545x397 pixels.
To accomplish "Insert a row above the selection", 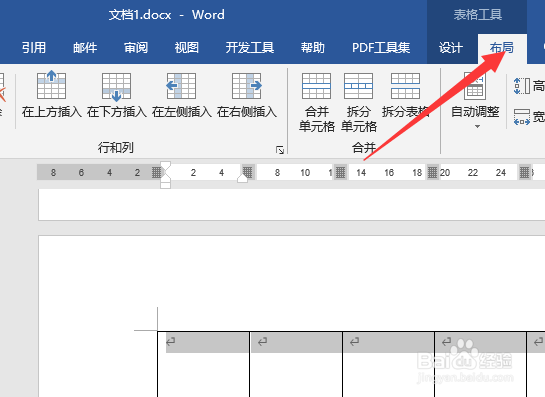I will point(51,94).
